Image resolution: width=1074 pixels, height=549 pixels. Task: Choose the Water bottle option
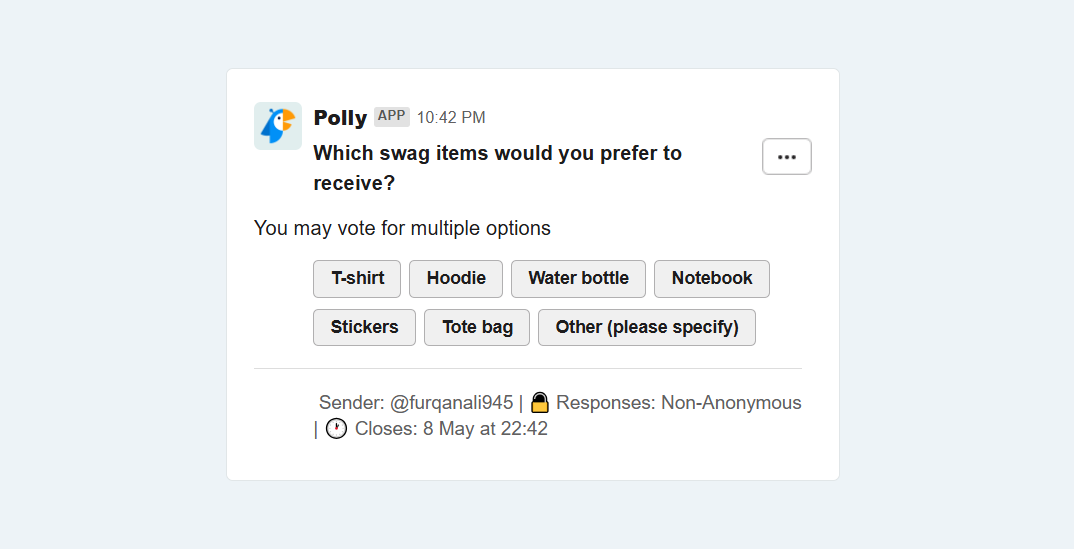tap(578, 279)
